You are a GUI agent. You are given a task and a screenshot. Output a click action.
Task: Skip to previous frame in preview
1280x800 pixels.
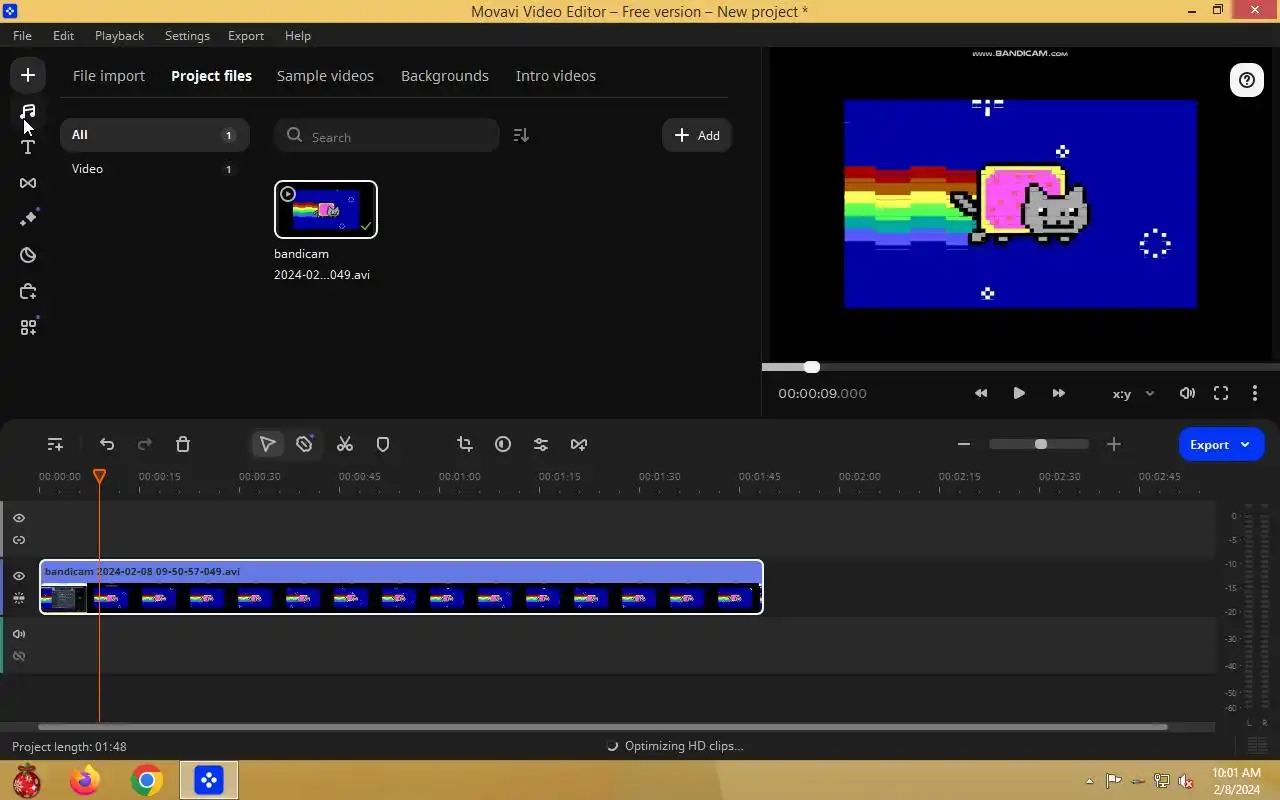981,393
